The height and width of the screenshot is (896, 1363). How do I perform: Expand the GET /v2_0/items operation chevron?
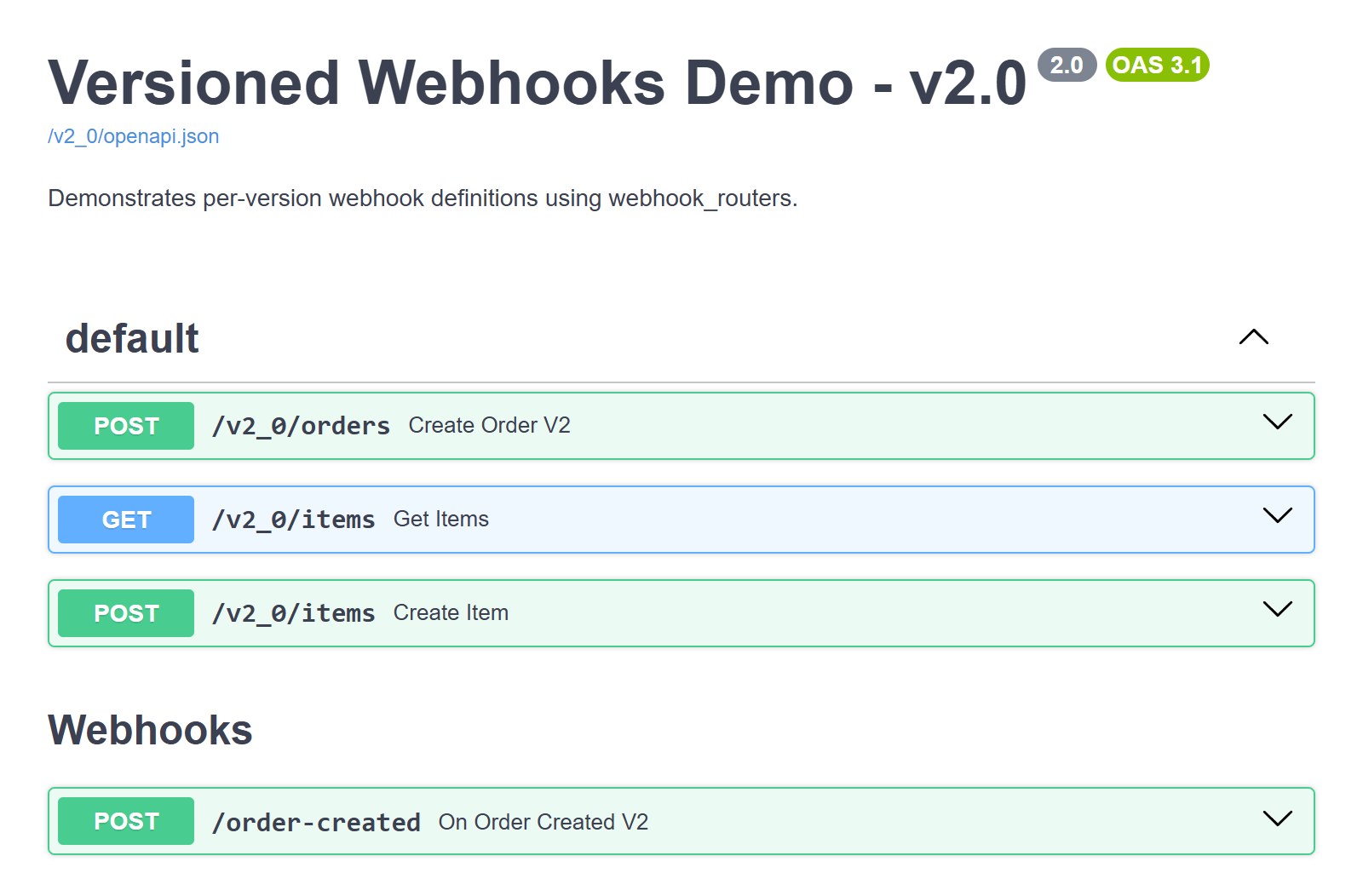(1277, 515)
